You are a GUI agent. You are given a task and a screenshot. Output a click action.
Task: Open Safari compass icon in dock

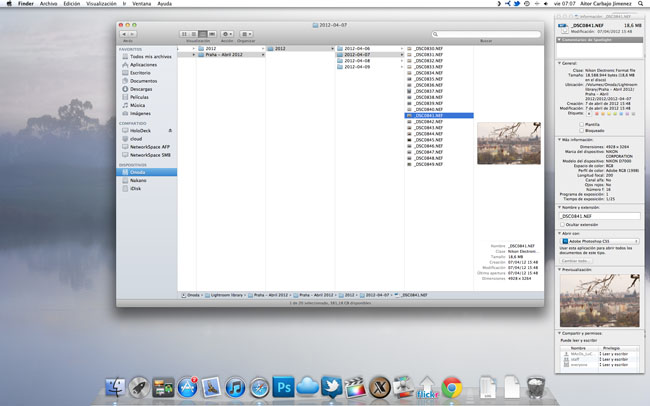(x=259, y=387)
